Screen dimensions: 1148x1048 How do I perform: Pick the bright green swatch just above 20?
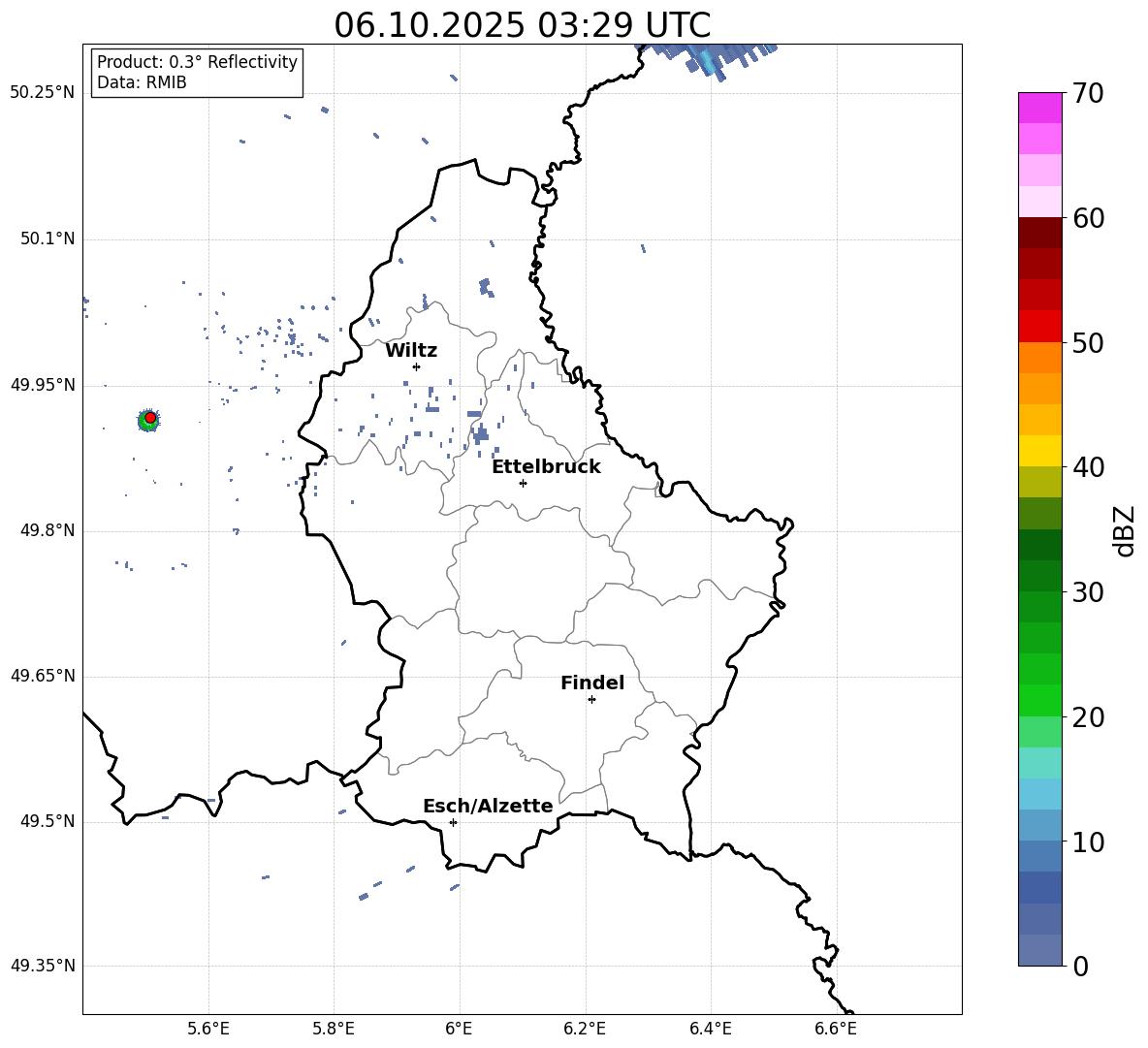click(x=1039, y=700)
